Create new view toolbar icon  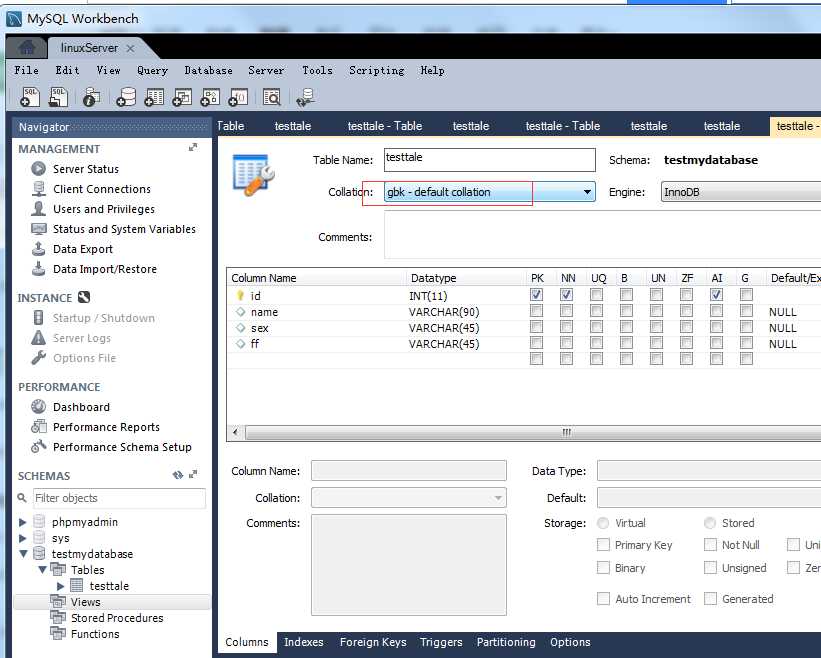coord(182,97)
